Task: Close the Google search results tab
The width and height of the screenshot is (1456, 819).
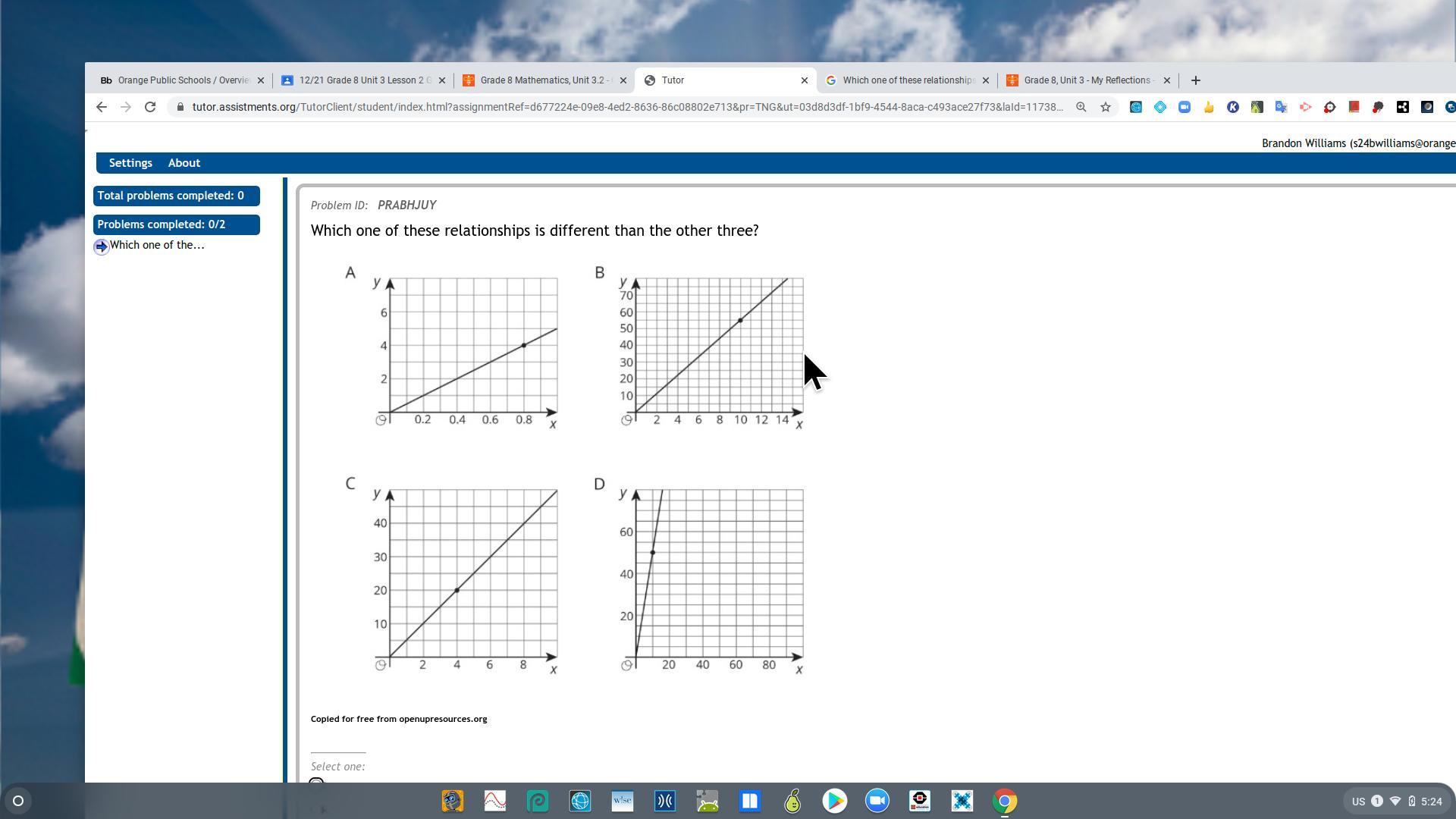Action: tap(986, 80)
